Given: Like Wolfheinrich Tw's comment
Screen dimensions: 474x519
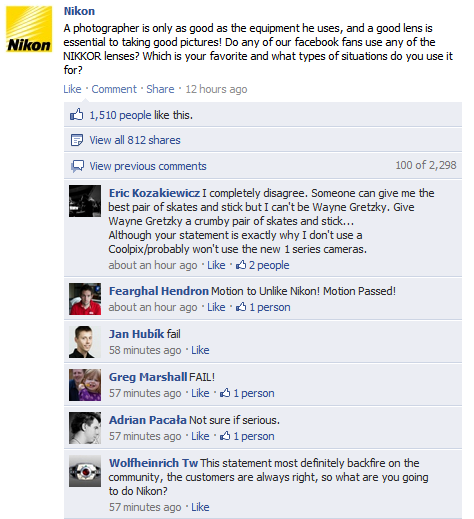Looking at the screenshot, I should 200,507.
